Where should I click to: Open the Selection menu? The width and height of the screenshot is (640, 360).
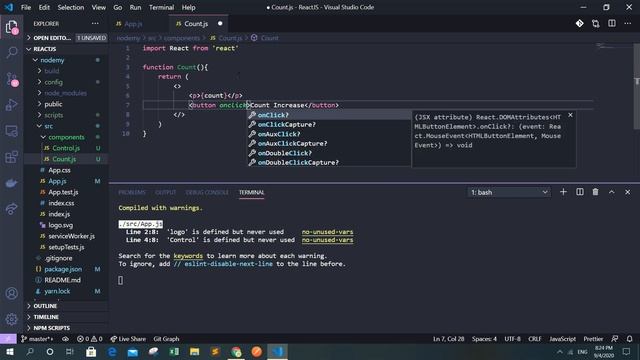pos(71,7)
